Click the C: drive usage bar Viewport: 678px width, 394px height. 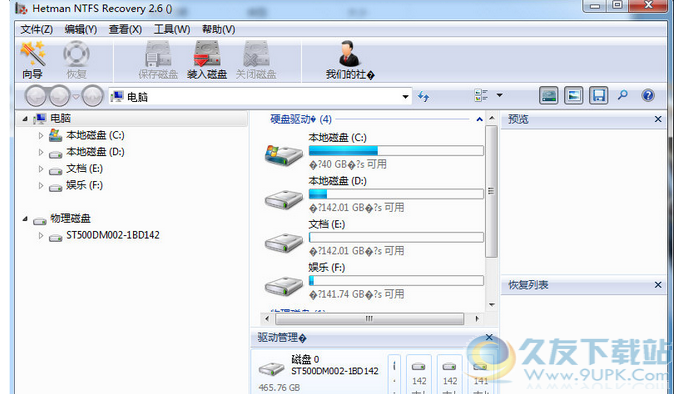396,151
